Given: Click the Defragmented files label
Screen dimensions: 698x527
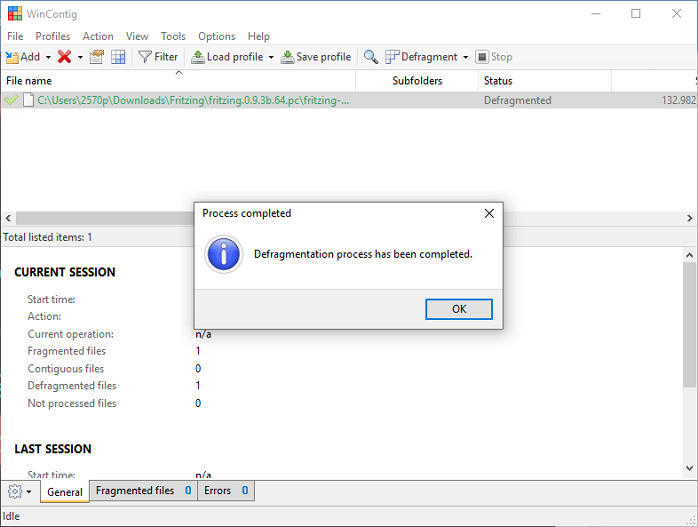Looking at the screenshot, I should pos(72,385).
